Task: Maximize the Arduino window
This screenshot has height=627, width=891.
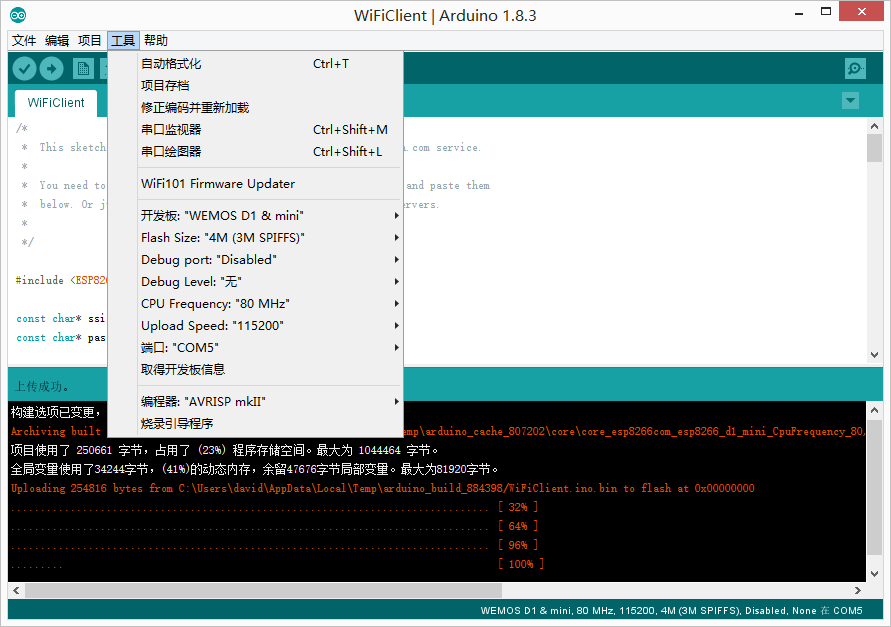Action: click(826, 12)
